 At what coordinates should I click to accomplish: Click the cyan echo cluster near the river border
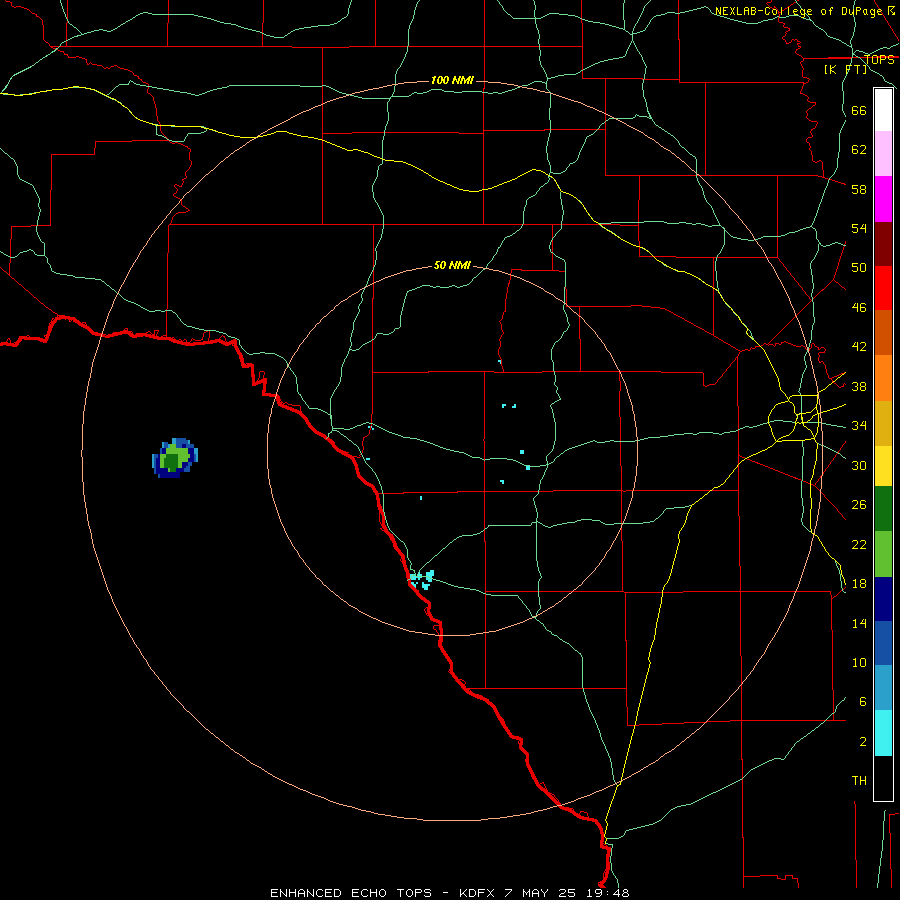pyautogui.click(x=422, y=580)
